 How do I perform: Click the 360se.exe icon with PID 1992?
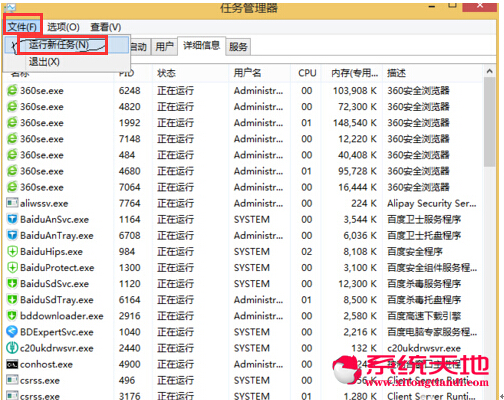point(12,122)
